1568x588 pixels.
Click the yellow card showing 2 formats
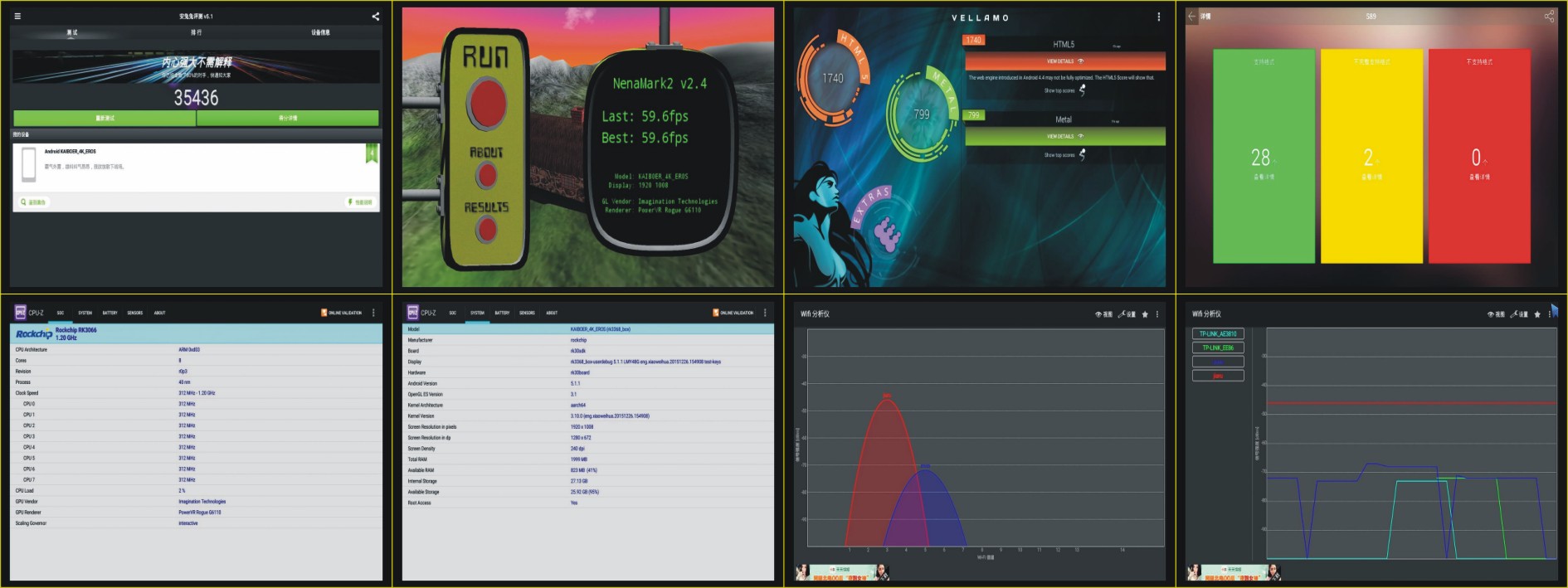tap(1371, 156)
